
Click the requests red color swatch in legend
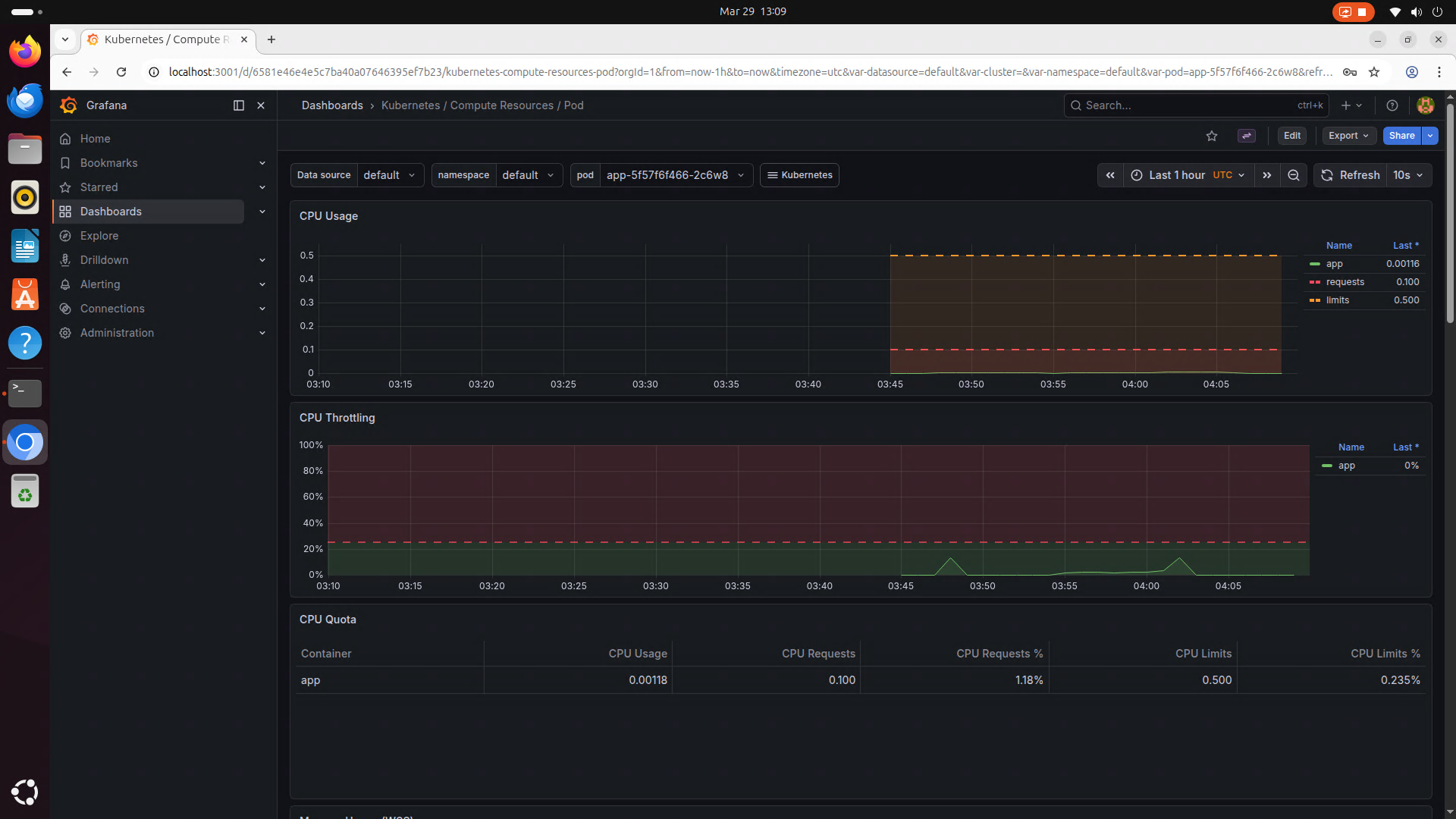coord(1315,282)
